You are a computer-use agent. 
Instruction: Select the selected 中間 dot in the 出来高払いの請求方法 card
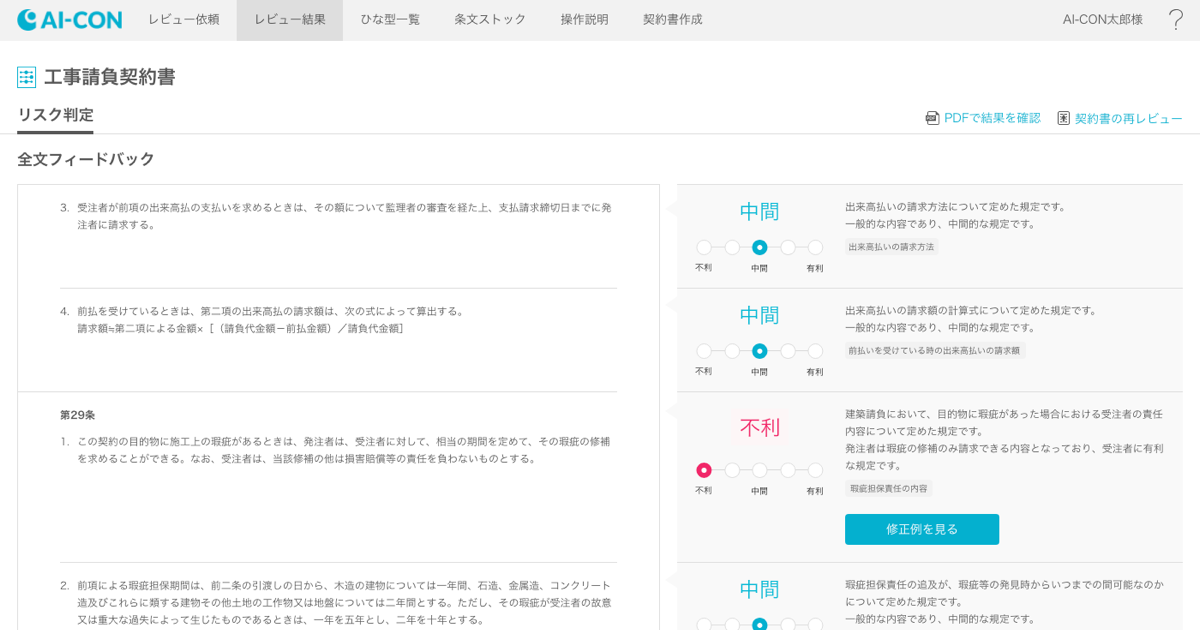point(760,247)
